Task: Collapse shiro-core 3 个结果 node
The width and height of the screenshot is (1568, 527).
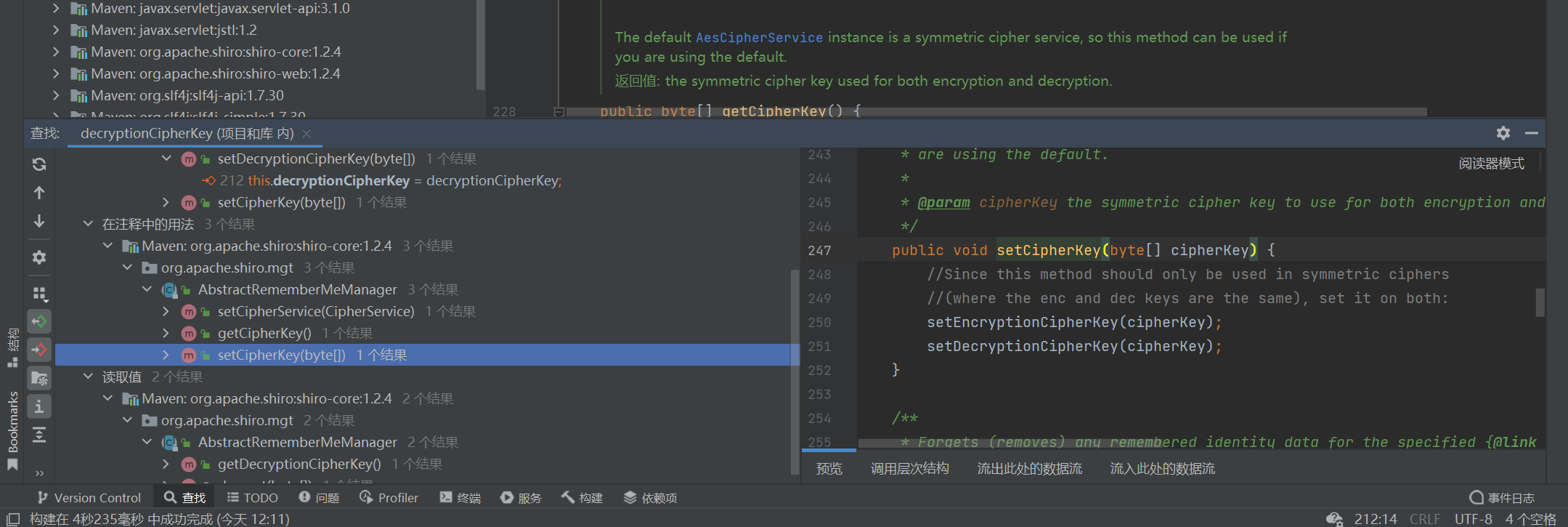Action: click(x=107, y=246)
